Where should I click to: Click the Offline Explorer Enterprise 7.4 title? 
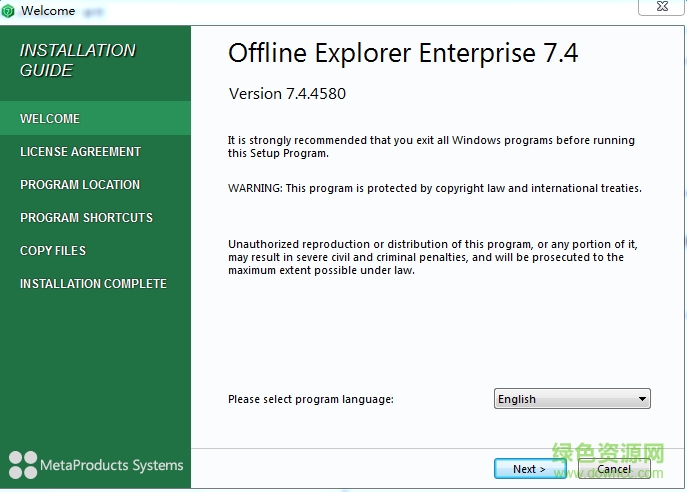coord(403,54)
